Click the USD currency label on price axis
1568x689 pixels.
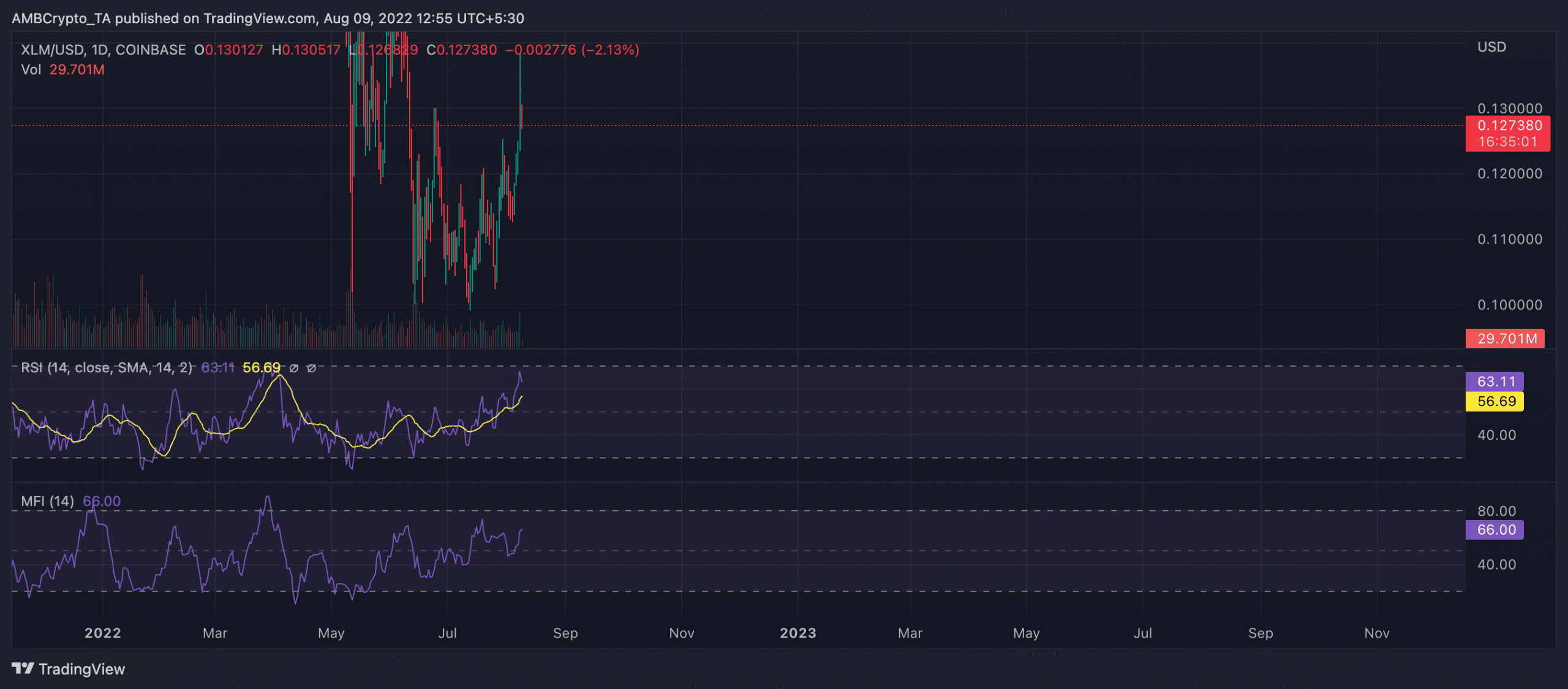coord(1491,47)
